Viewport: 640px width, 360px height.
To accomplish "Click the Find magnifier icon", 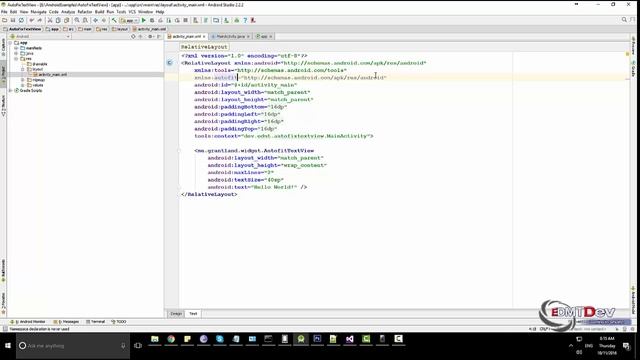I will (77, 20).
